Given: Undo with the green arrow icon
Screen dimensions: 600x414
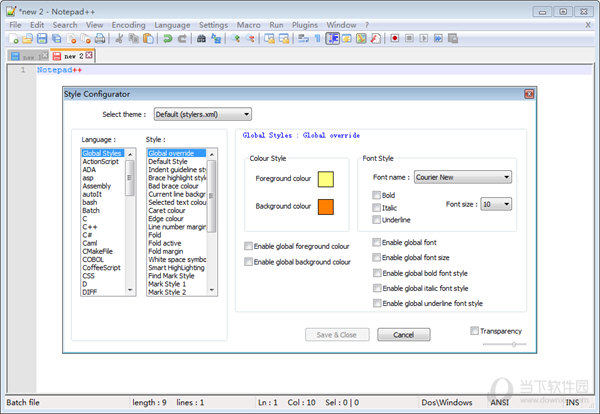Looking at the screenshot, I should click(x=168, y=39).
